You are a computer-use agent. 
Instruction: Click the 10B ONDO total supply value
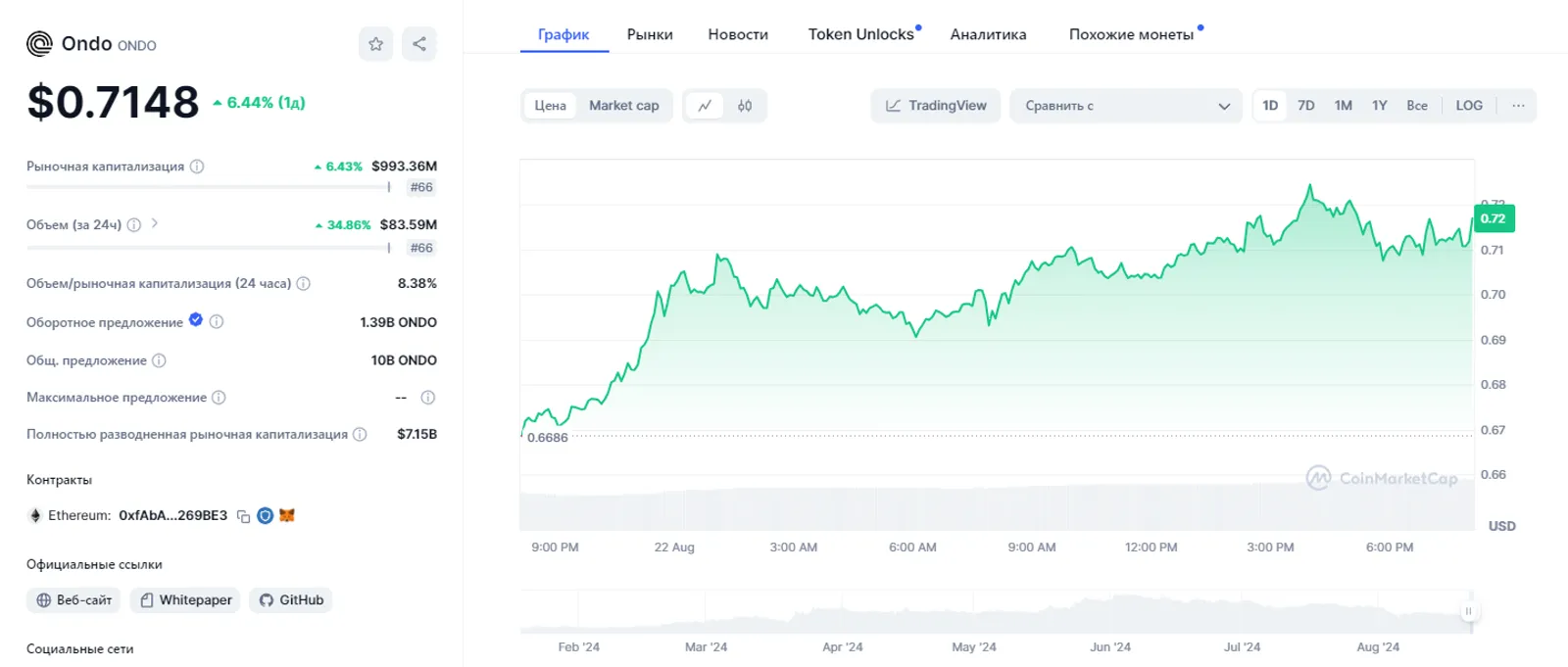tap(404, 360)
